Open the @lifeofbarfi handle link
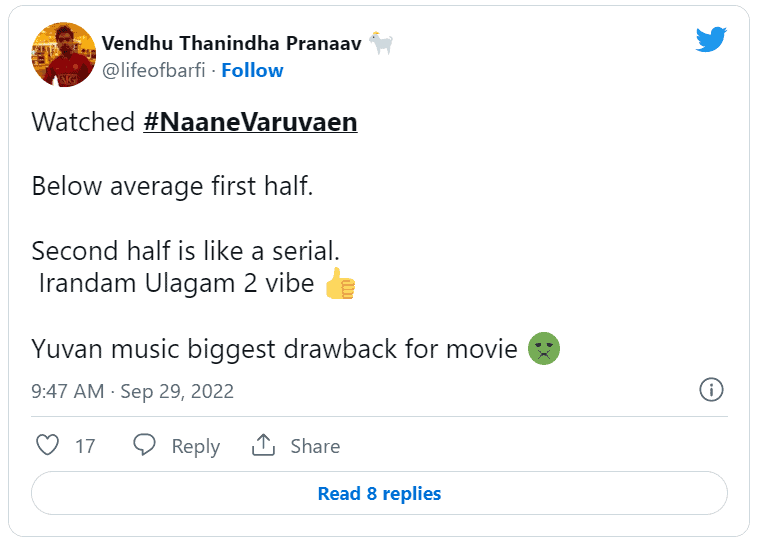The height and width of the screenshot is (544, 768). [156, 70]
